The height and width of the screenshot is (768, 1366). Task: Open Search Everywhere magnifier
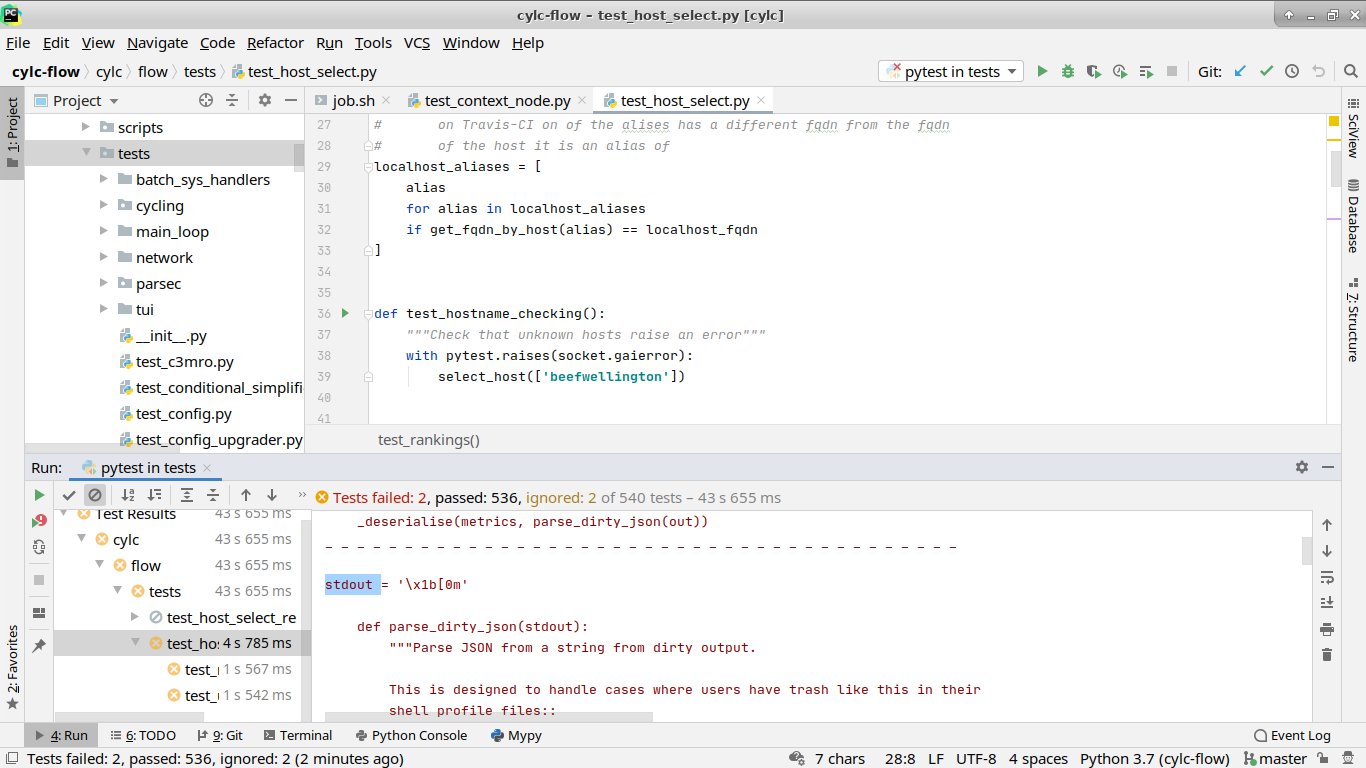click(x=1350, y=71)
